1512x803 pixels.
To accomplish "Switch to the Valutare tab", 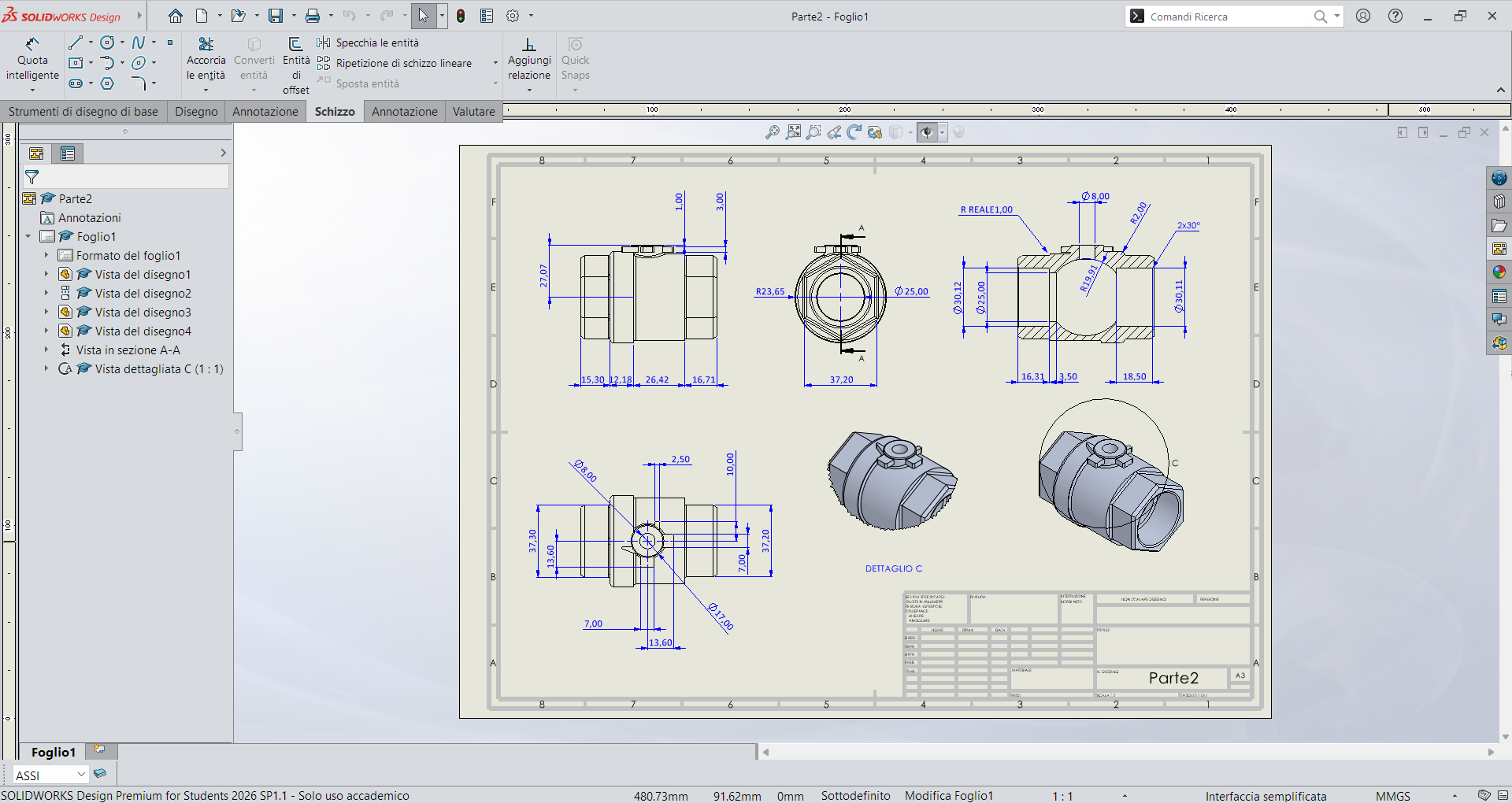I will (474, 112).
